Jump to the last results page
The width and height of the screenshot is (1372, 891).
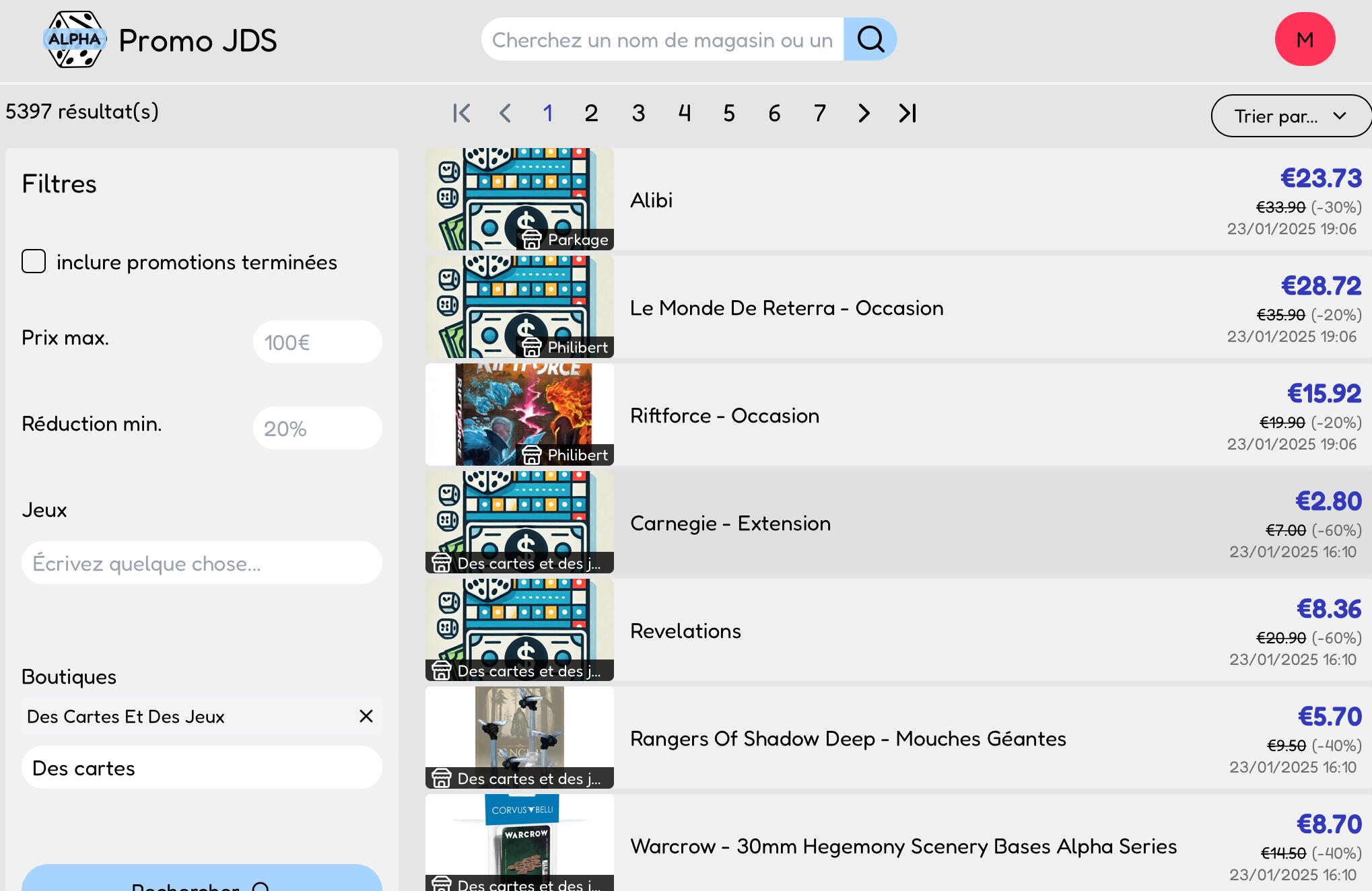click(x=907, y=113)
